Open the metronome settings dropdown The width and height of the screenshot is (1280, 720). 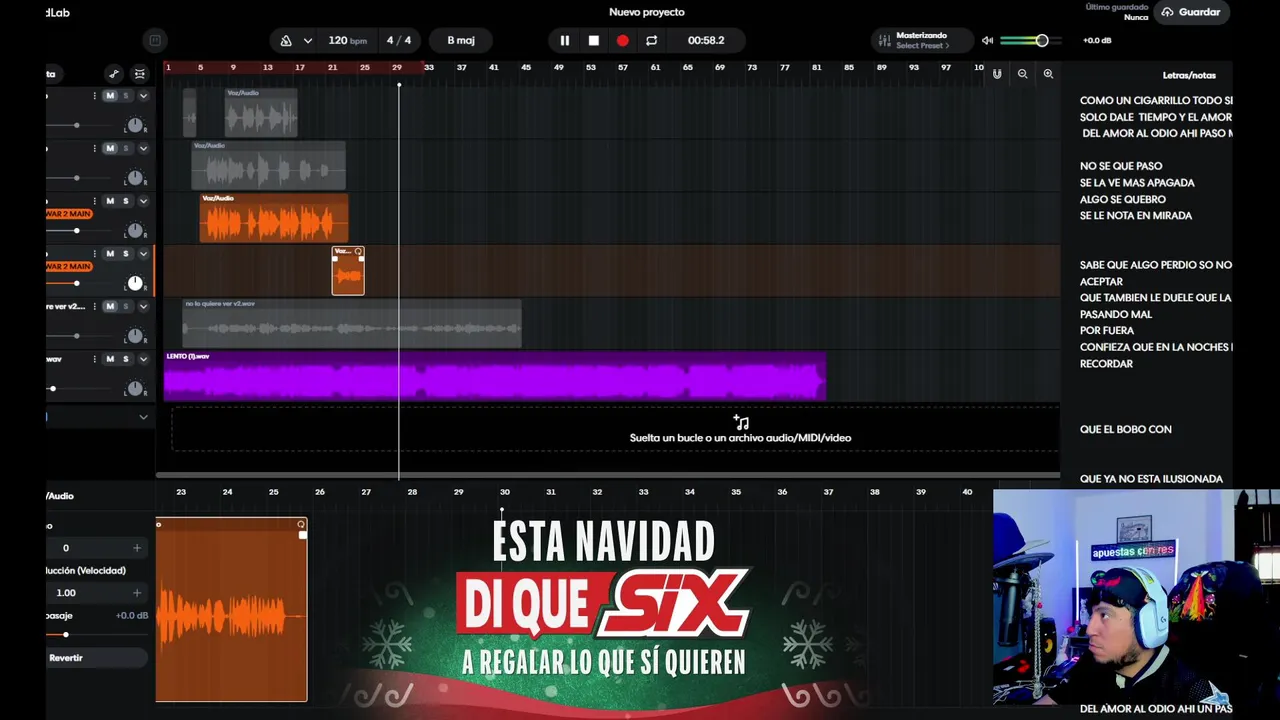[308, 41]
